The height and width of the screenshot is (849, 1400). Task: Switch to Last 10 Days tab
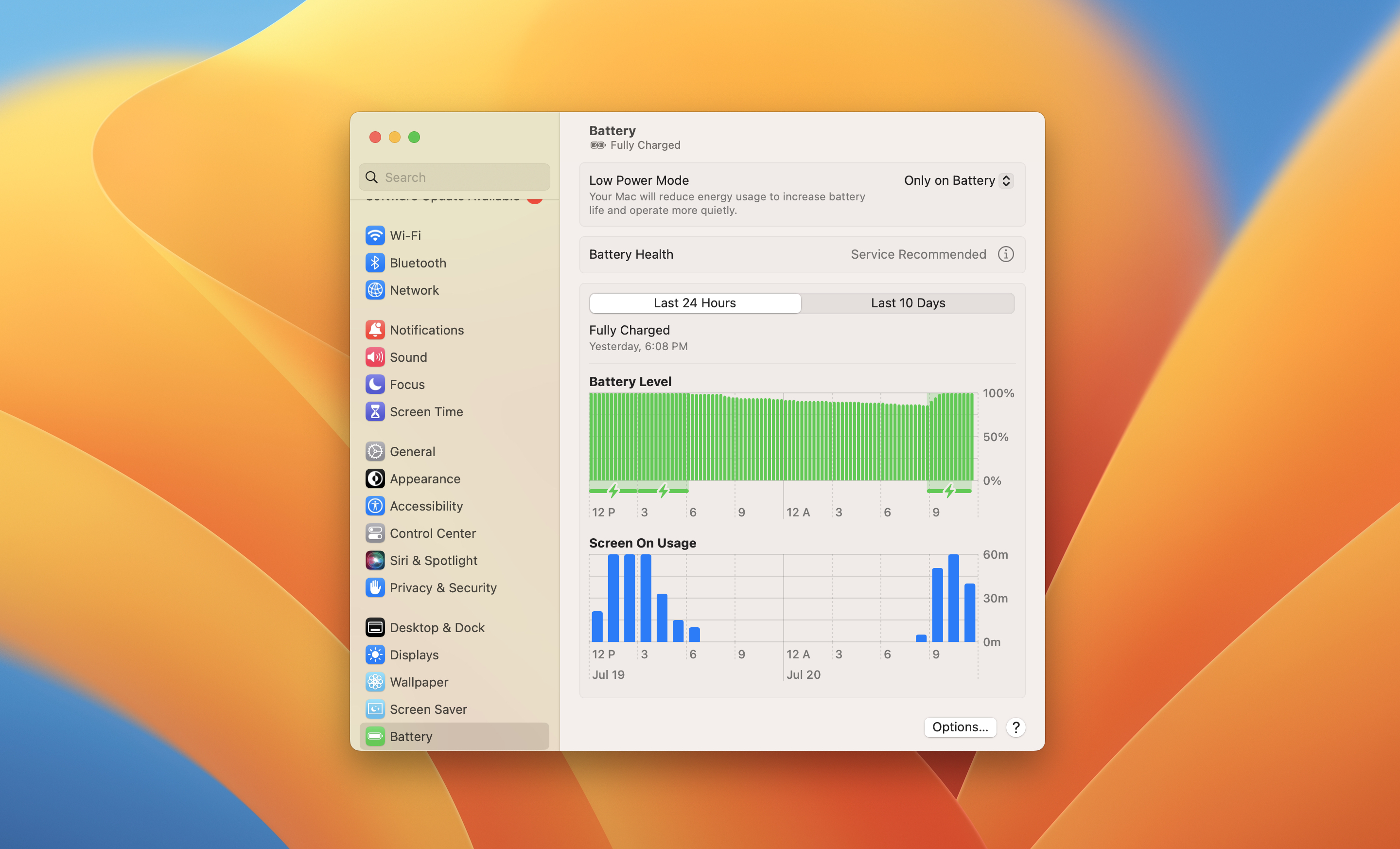click(x=908, y=303)
